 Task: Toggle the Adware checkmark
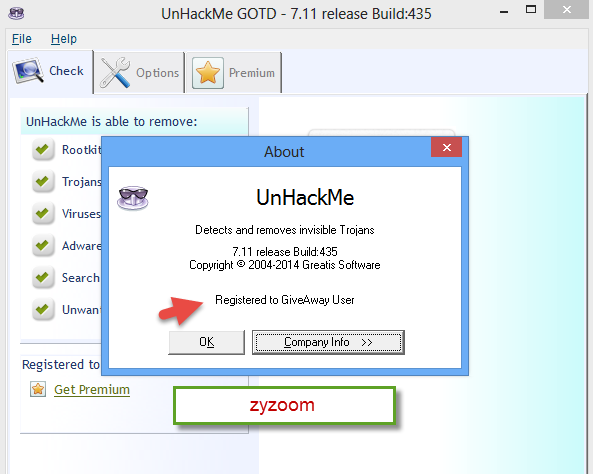pyautogui.click(x=43, y=246)
